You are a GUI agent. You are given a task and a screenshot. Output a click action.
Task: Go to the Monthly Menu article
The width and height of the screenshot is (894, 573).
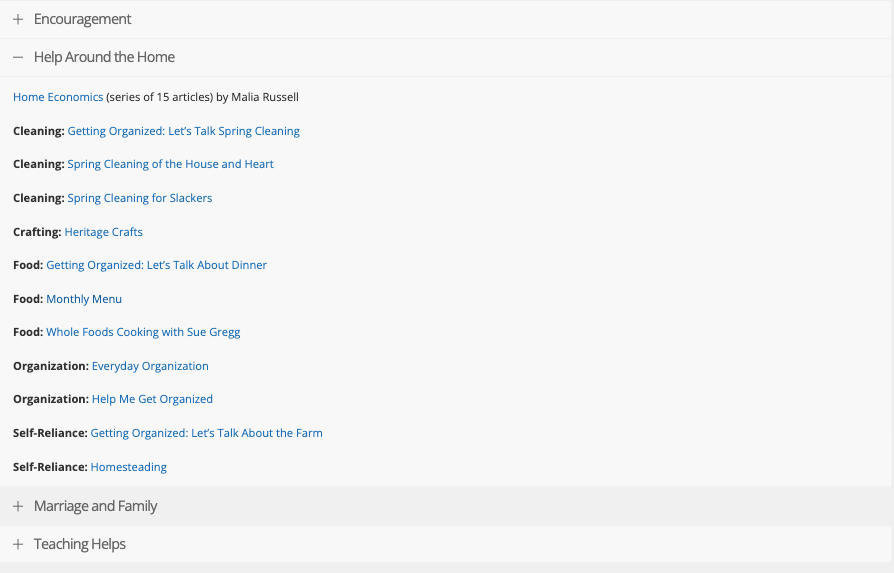tap(84, 299)
